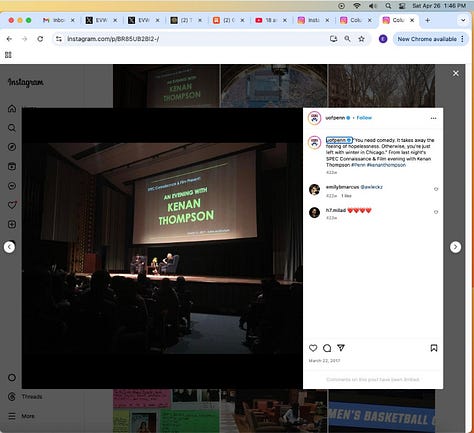Open post options three-dot menu

[x=433, y=118]
